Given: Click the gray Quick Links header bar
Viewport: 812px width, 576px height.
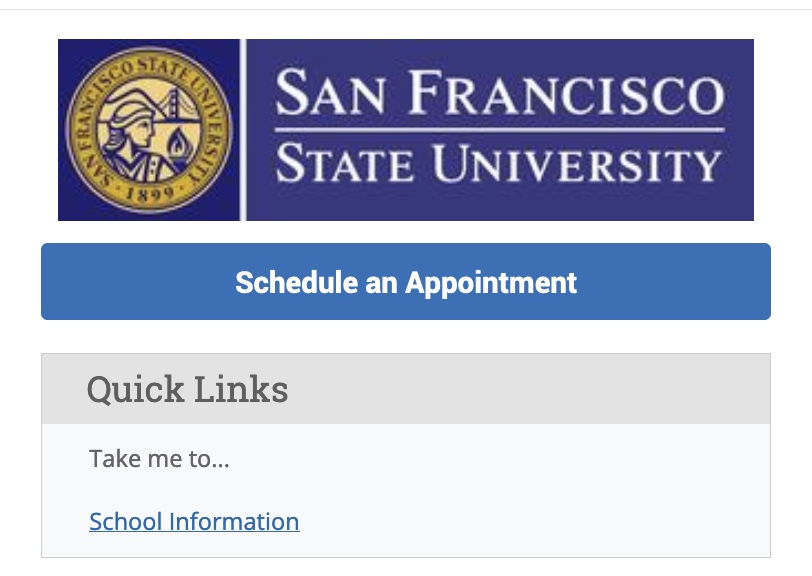Looking at the screenshot, I should tap(406, 388).
